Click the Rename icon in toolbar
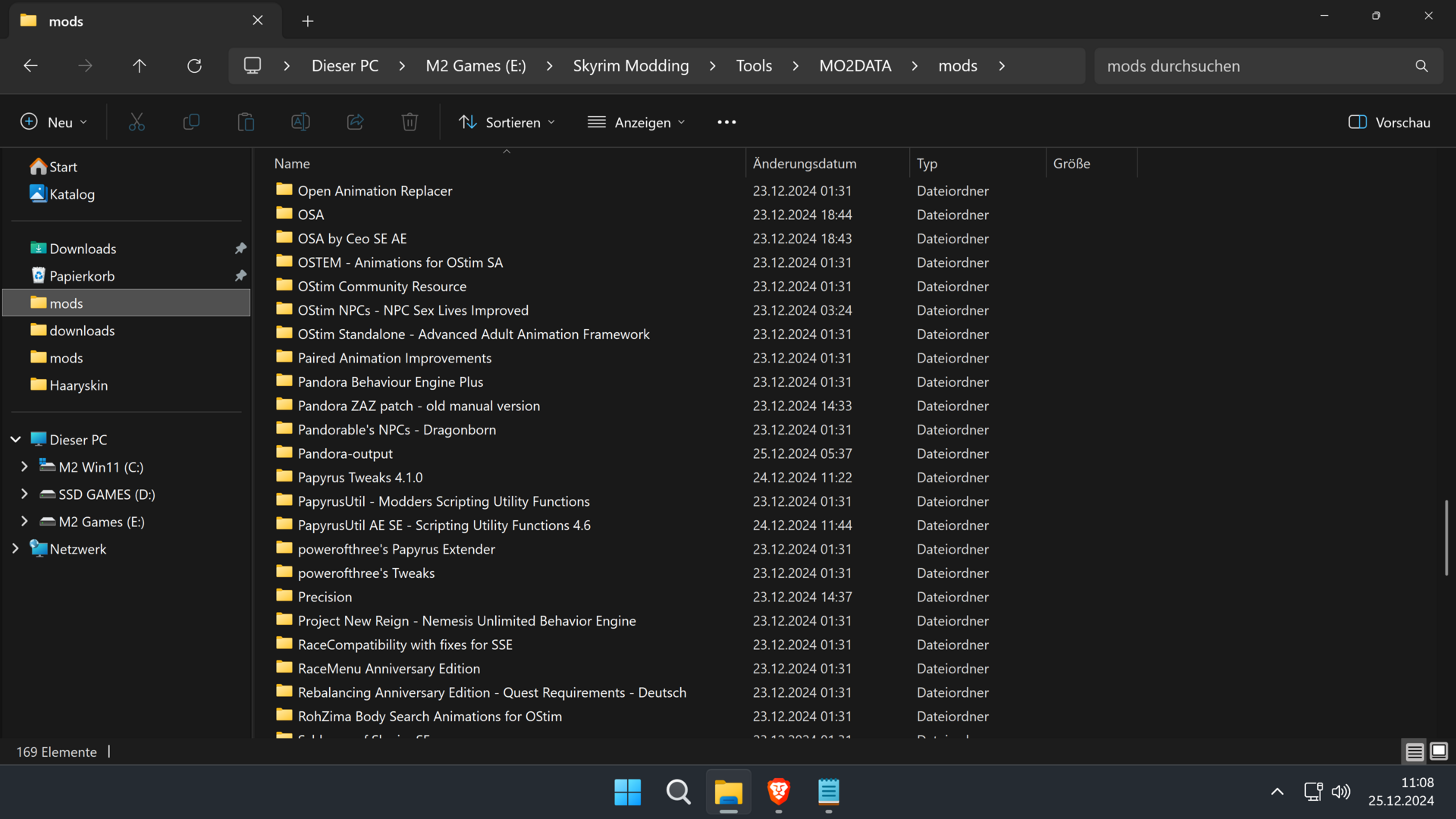The width and height of the screenshot is (1456, 819). (300, 122)
